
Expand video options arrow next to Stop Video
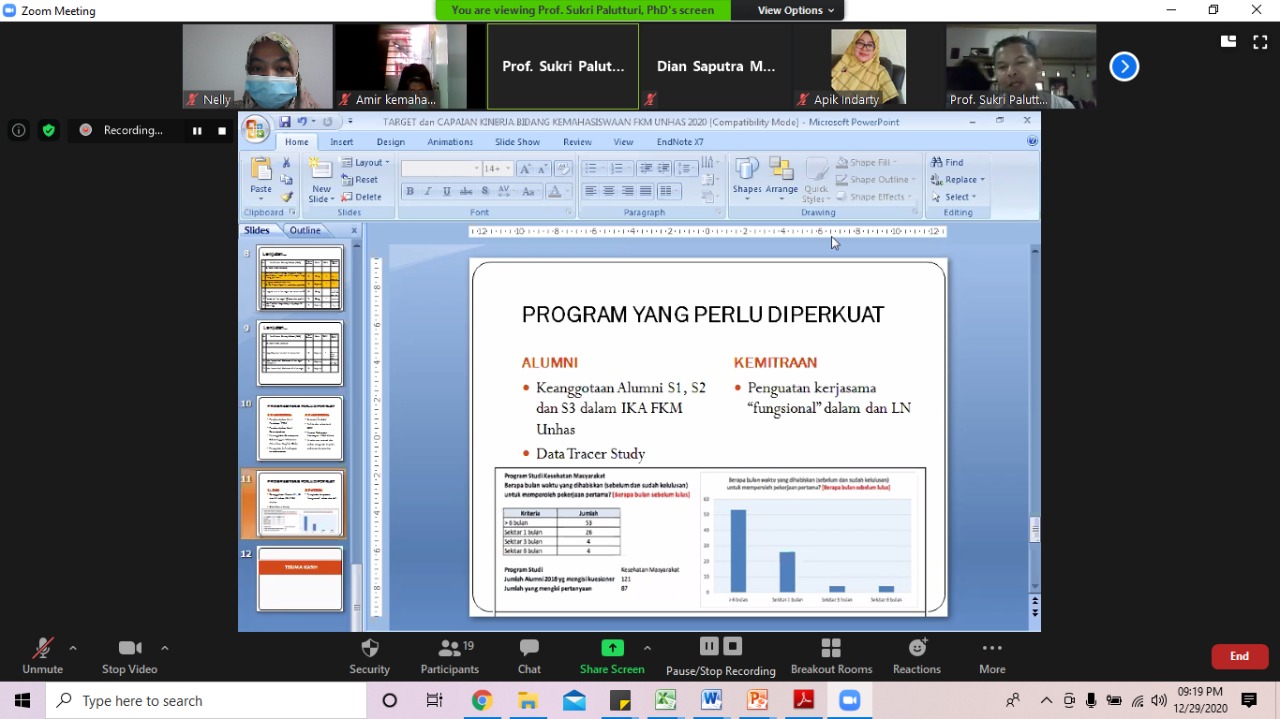(164, 648)
